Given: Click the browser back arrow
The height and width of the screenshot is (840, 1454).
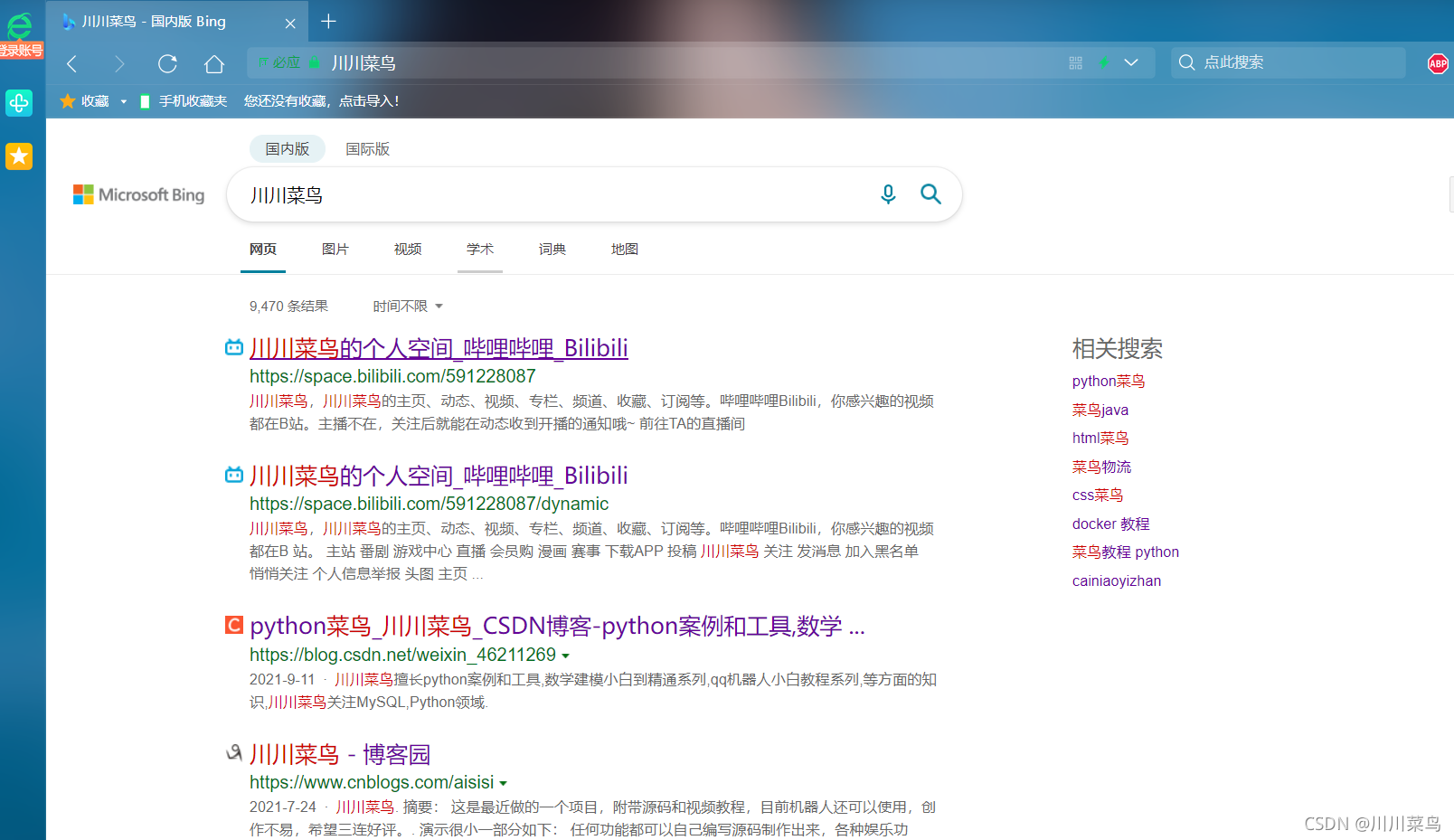Looking at the screenshot, I should pyautogui.click(x=72, y=63).
